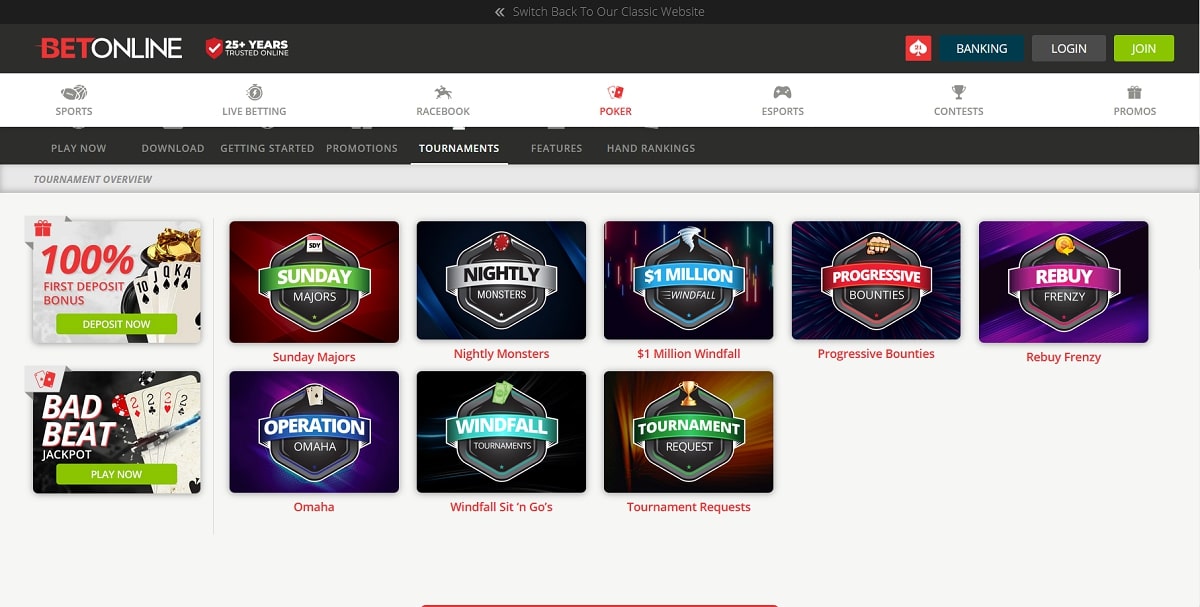The image size is (1200, 607).
Task: Open the Hand Rankings tab
Action: pos(651,148)
